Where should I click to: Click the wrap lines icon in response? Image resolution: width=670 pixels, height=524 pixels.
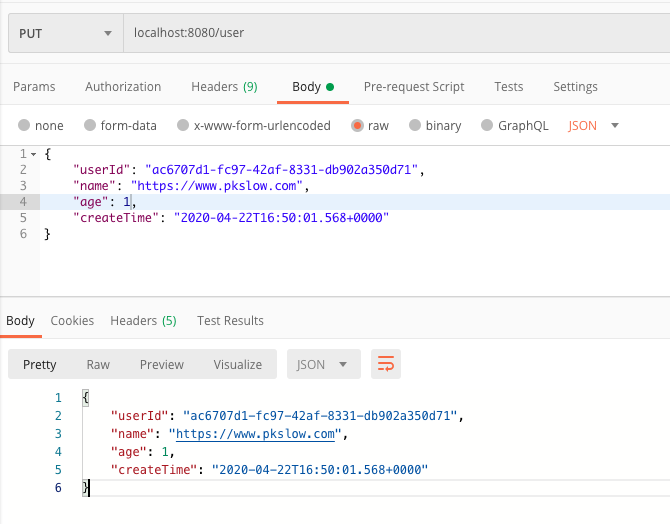tap(386, 364)
